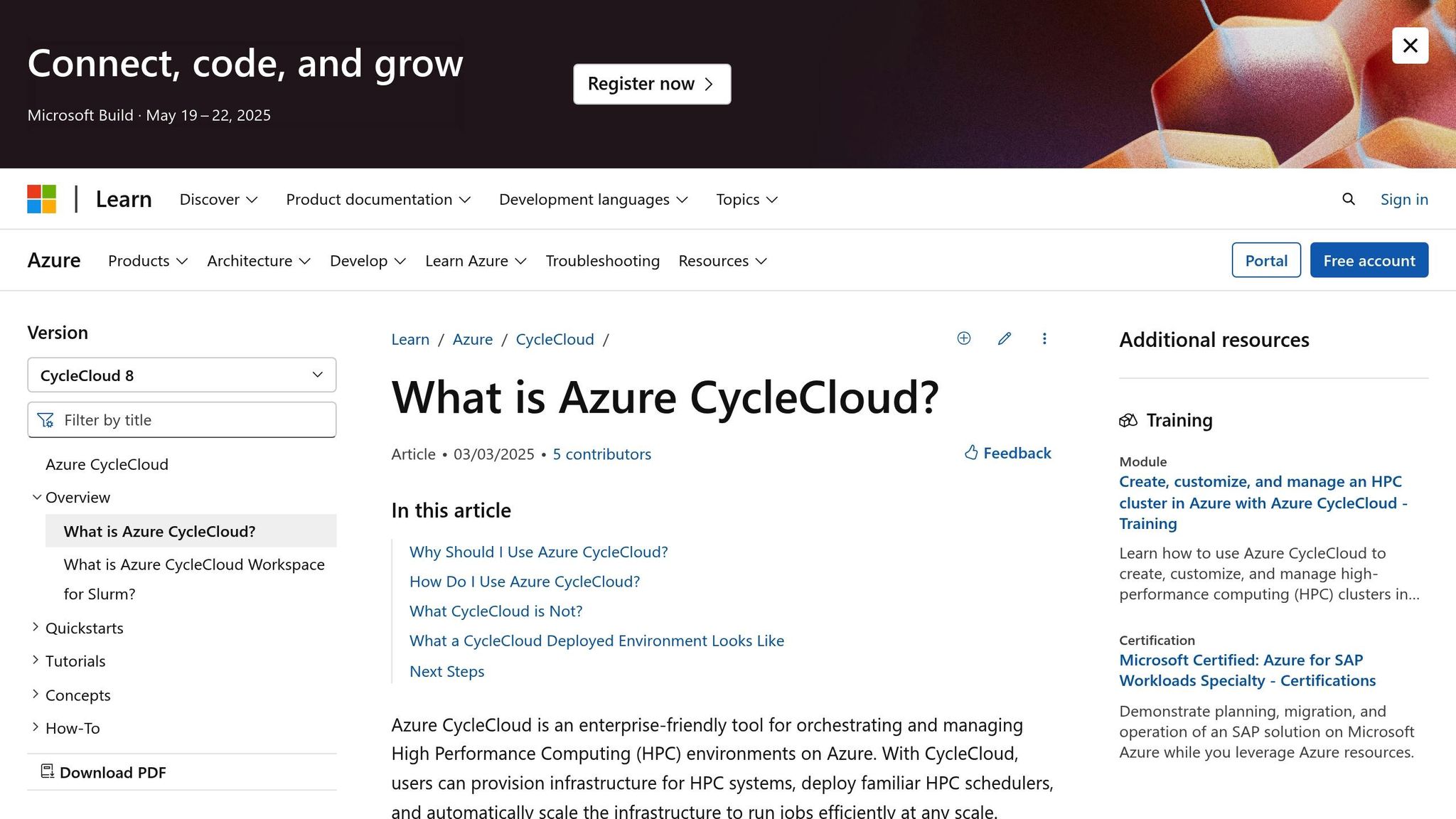Expand the Concepts tree section

click(71, 695)
